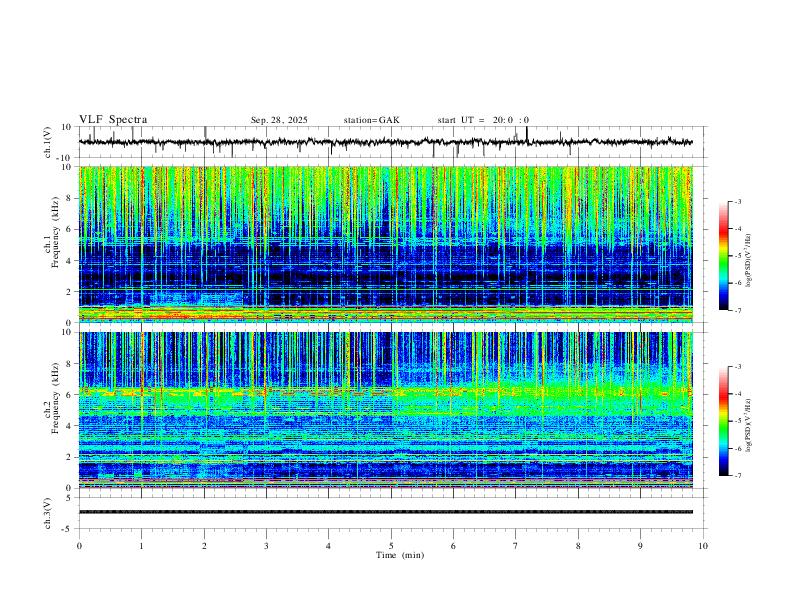Click the '-3' tick on ch.1 colorbar
Viewport: 792px width, 612px height.
738,201
